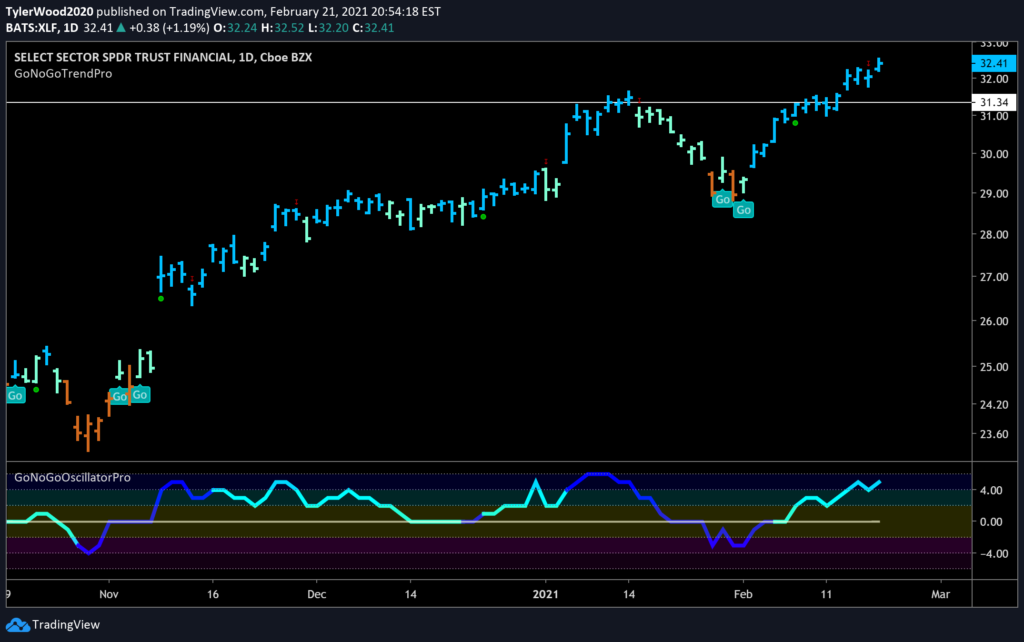The image size is (1024, 642).
Task: Click the 2021 date axis label
Action: (545, 594)
